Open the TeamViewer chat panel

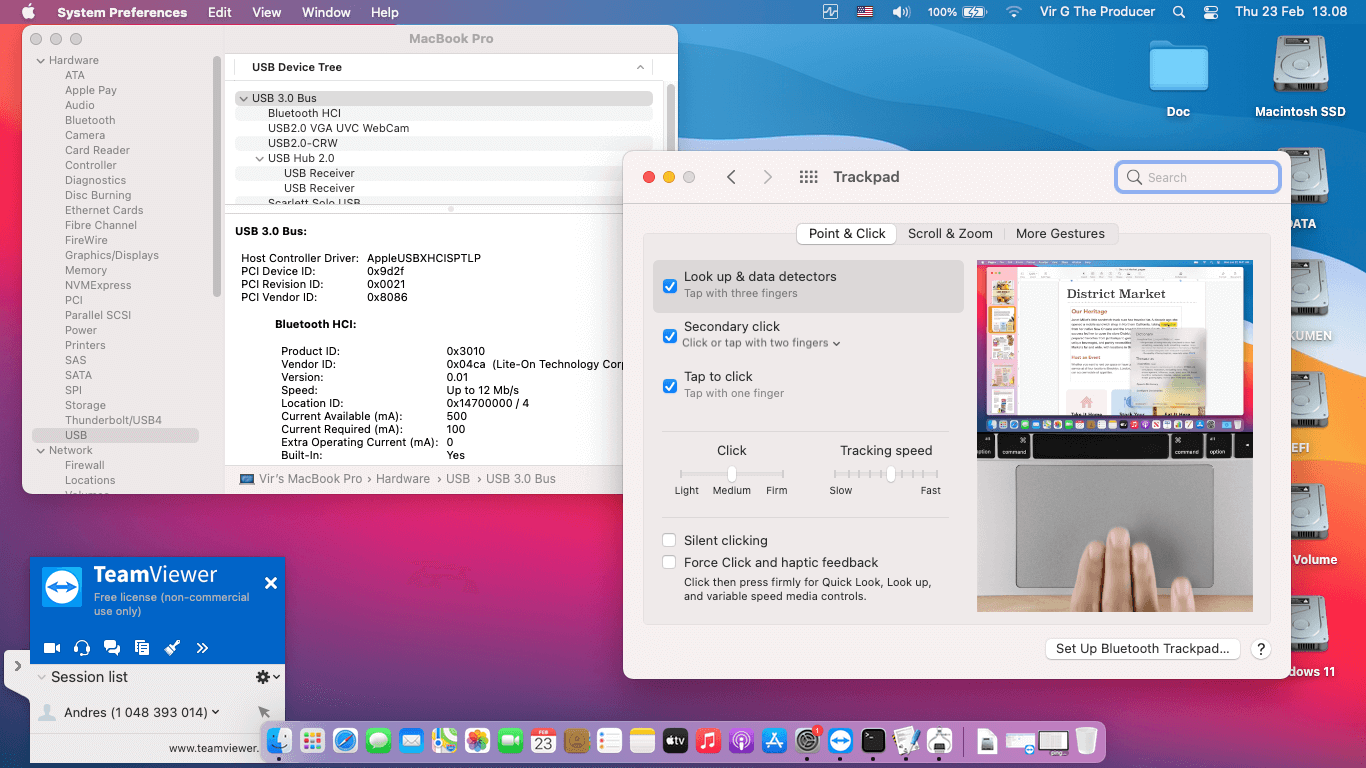[112, 647]
